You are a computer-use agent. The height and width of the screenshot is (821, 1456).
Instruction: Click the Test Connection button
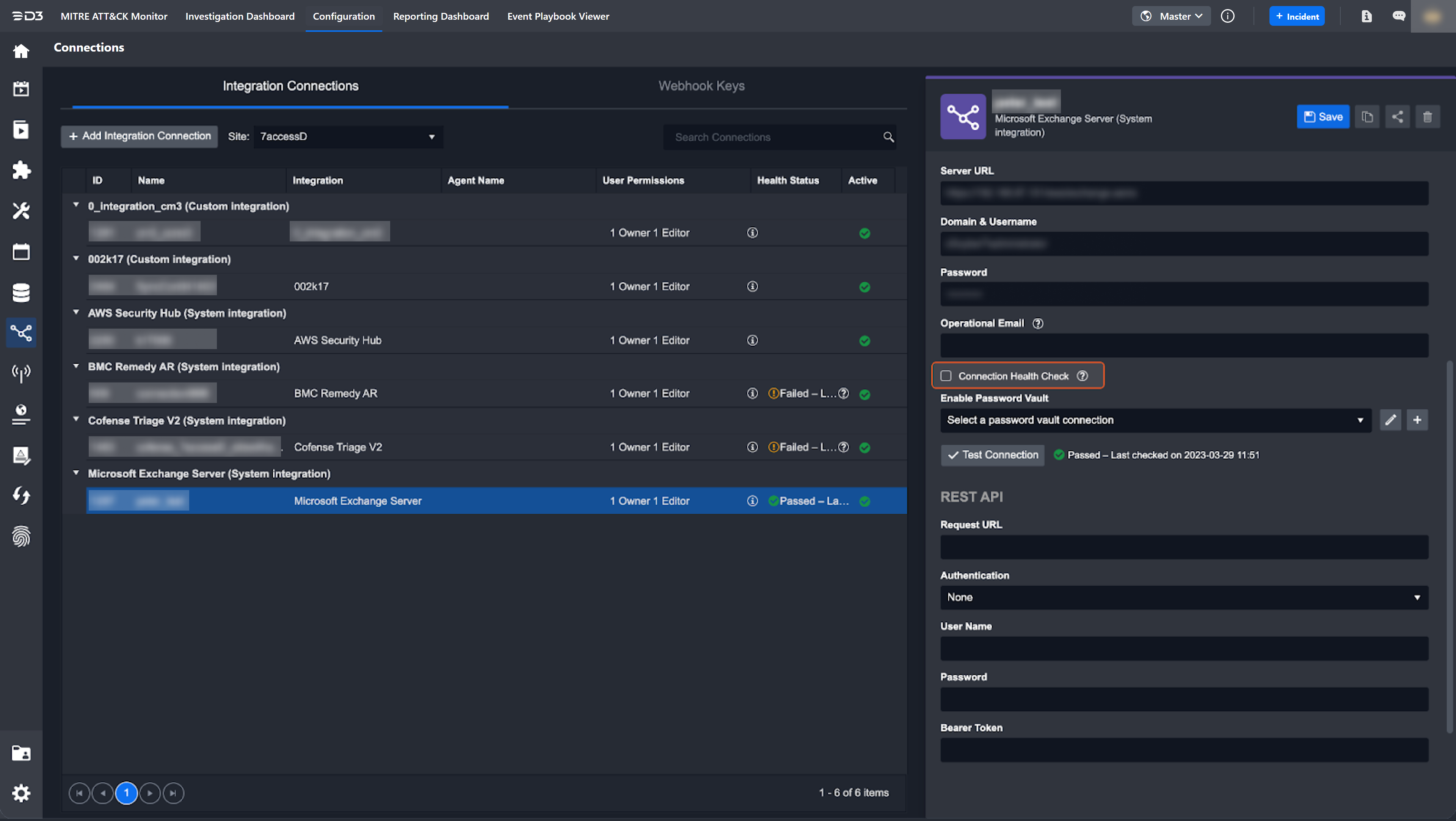993,455
